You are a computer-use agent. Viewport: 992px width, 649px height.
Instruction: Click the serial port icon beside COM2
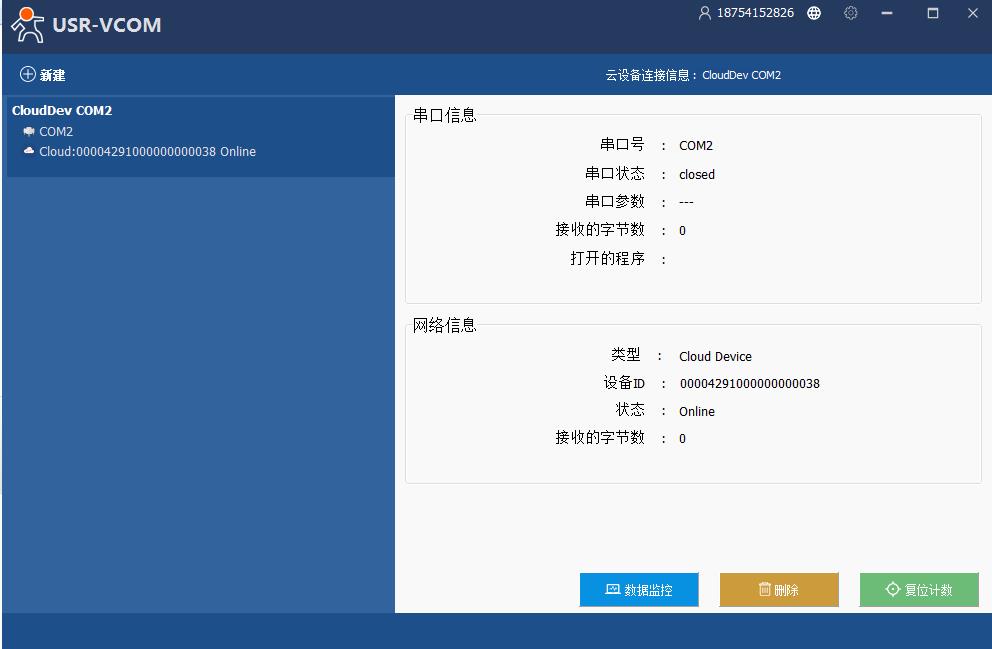click(x=29, y=131)
